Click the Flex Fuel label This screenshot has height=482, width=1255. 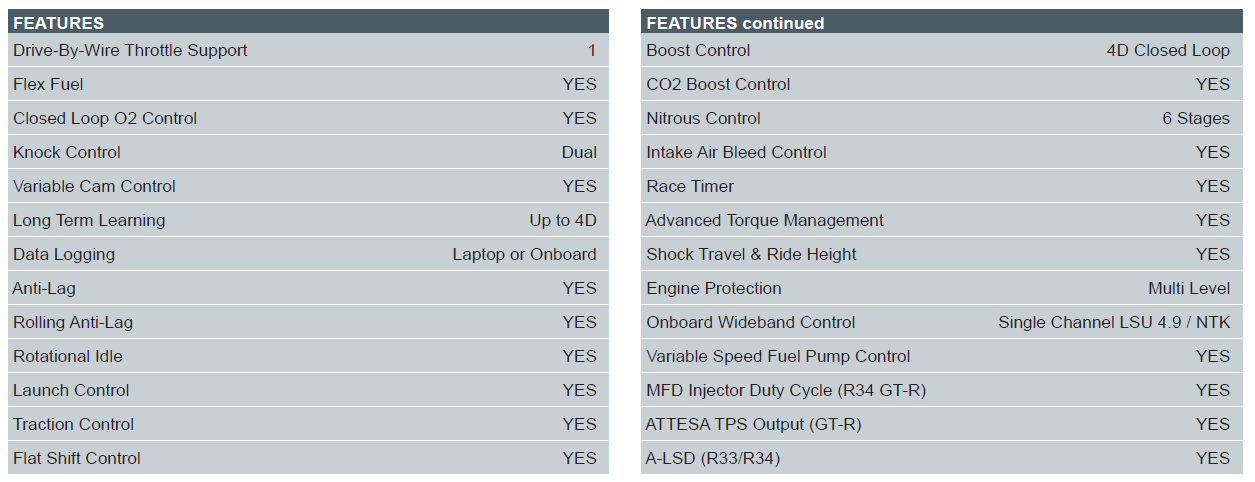pos(48,84)
